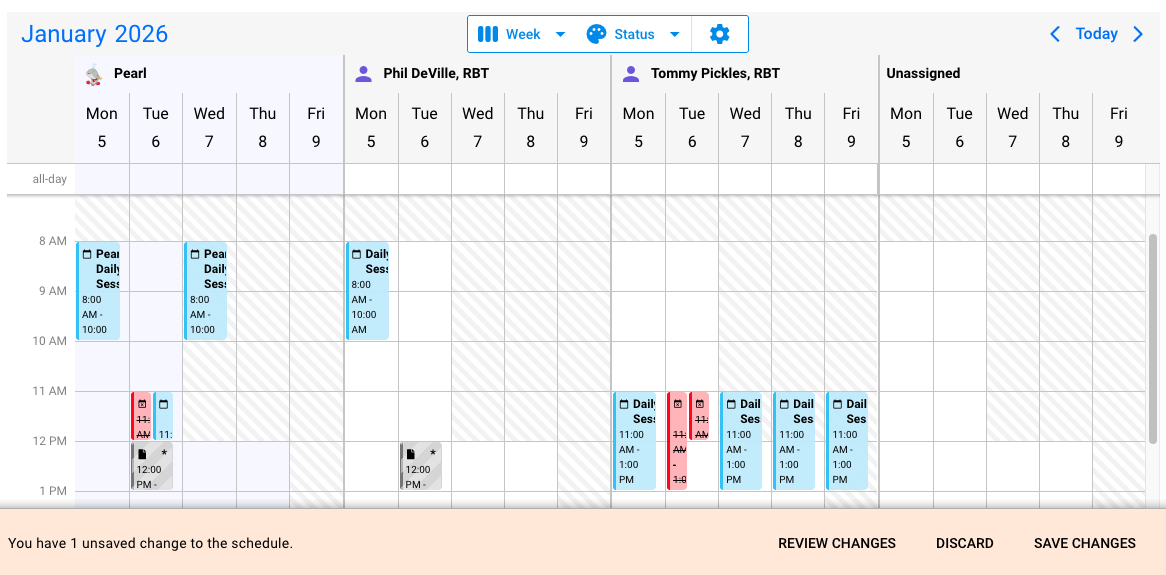
Task: Review changes to the schedule
Action: pyautogui.click(x=837, y=543)
